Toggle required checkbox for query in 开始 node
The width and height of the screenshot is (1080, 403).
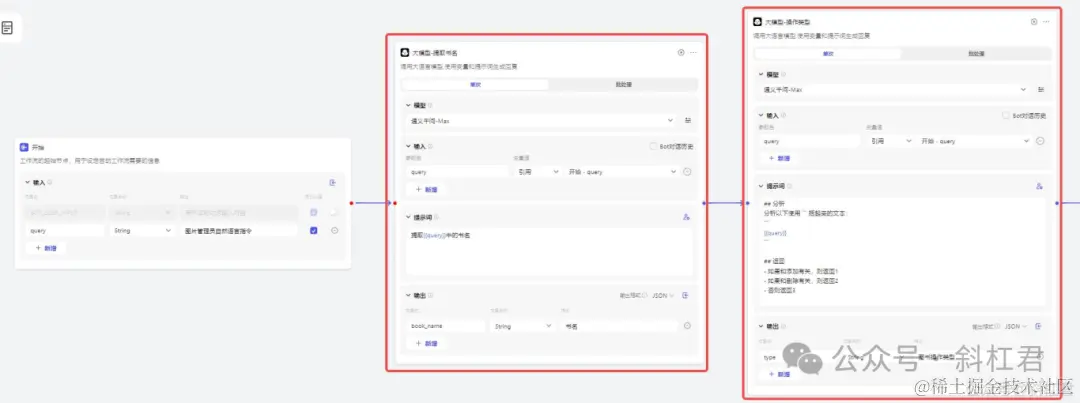314,231
